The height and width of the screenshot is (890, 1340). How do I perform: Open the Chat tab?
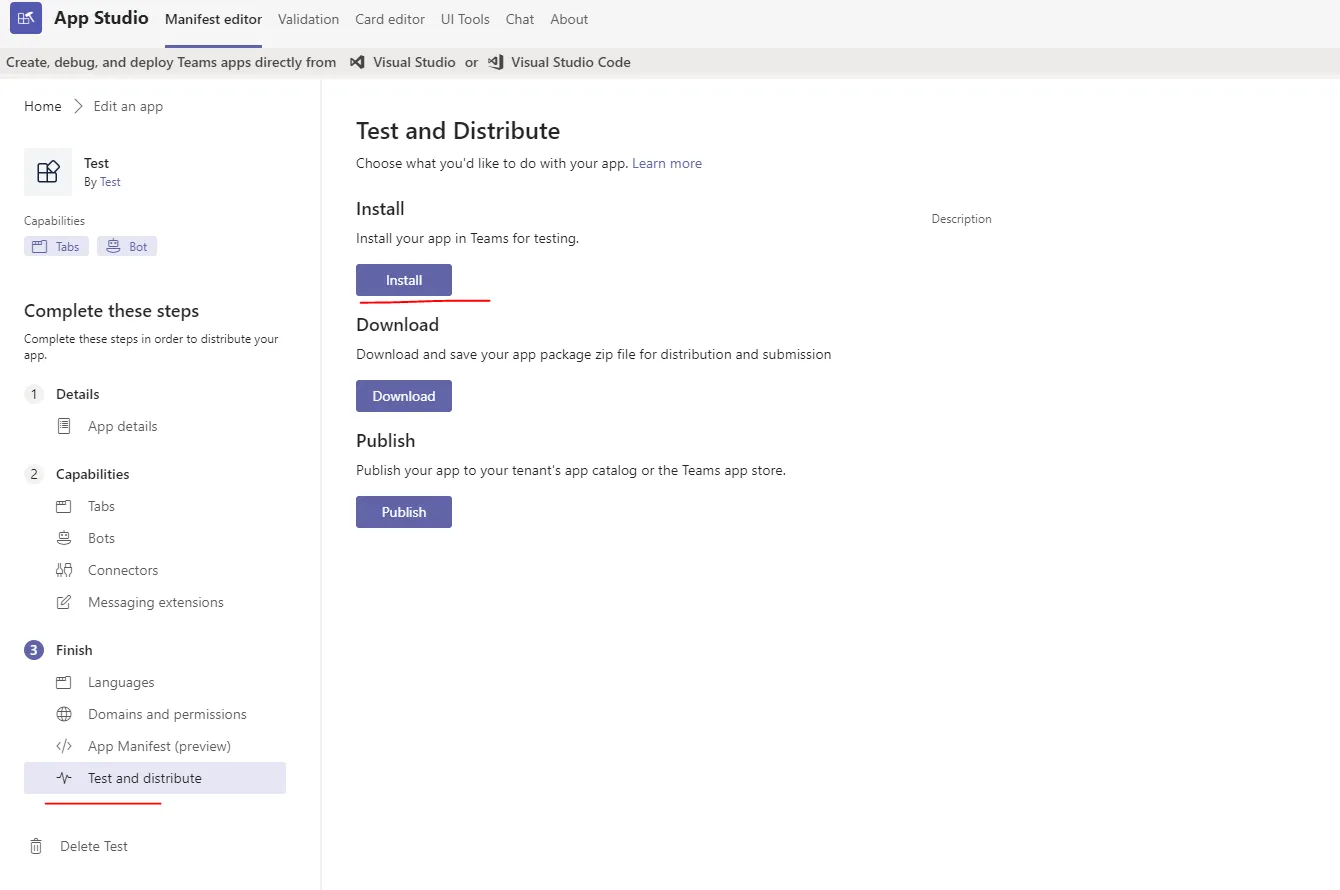click(x=520, y=19)
